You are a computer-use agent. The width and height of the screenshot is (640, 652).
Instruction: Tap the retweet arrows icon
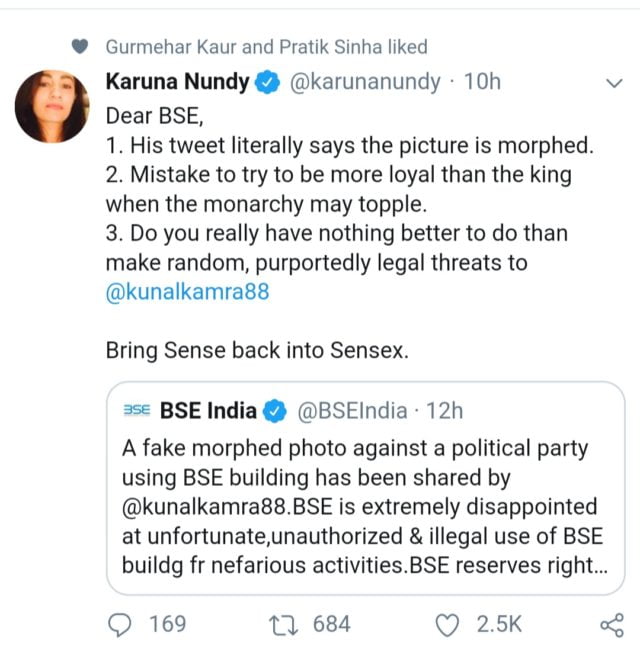click(x=284, y=624)
